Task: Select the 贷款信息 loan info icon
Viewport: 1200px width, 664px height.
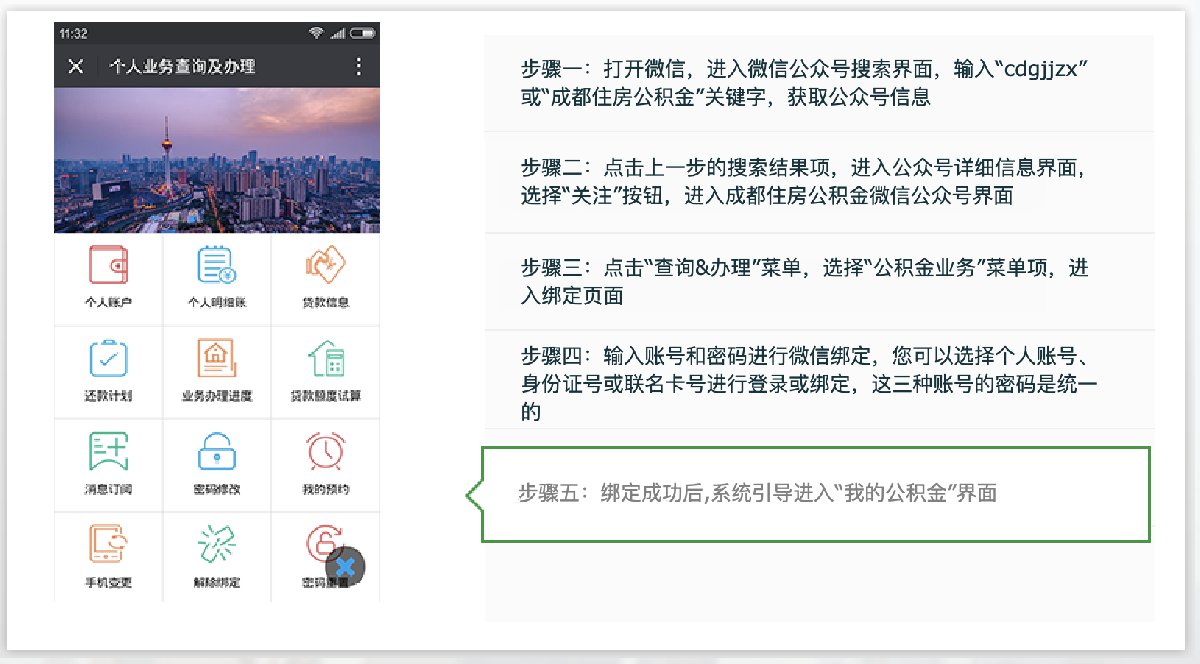Action: [x=325, y=265]
